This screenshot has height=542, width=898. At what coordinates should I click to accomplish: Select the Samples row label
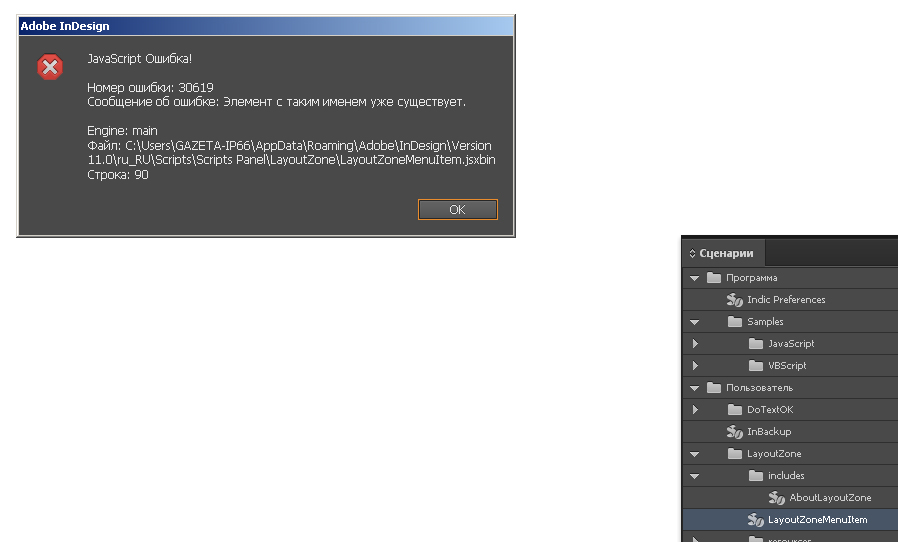[765, 322]
